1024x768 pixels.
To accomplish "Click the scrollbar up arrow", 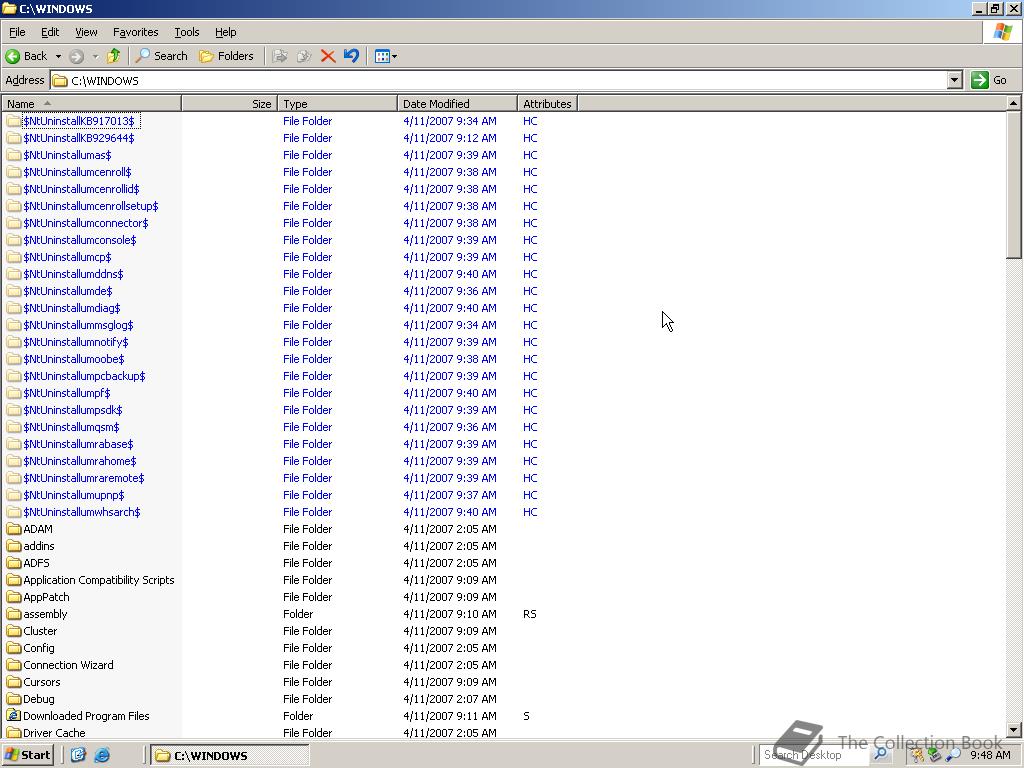I will (1013, 103).
